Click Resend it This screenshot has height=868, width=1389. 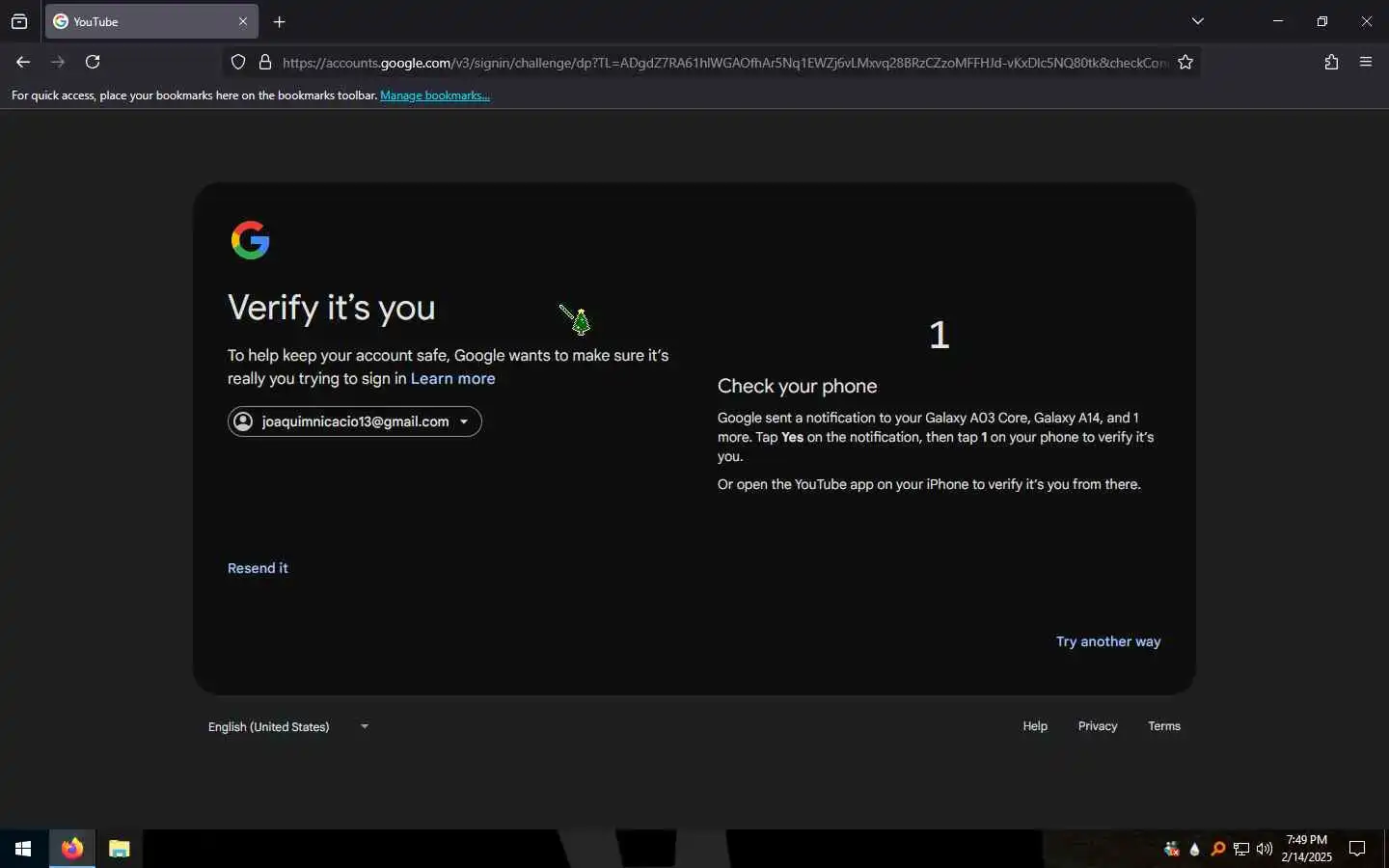click(x=258, y=568)
